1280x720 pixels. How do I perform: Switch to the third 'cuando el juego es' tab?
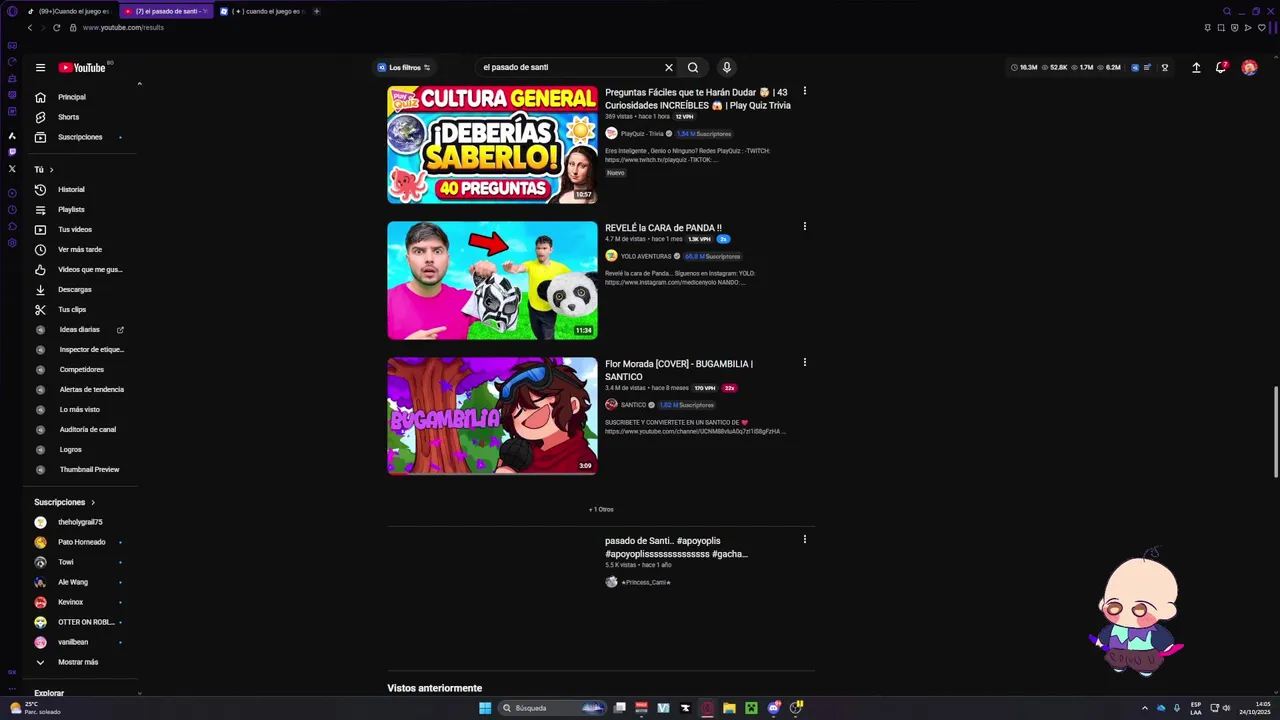(x=262, y=11)
